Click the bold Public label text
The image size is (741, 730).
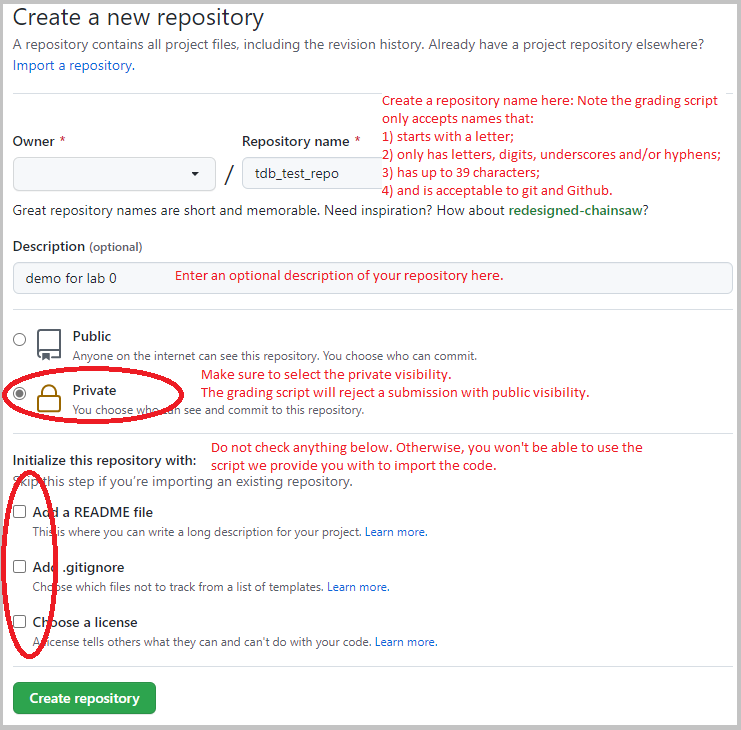[x=92, y=337]
